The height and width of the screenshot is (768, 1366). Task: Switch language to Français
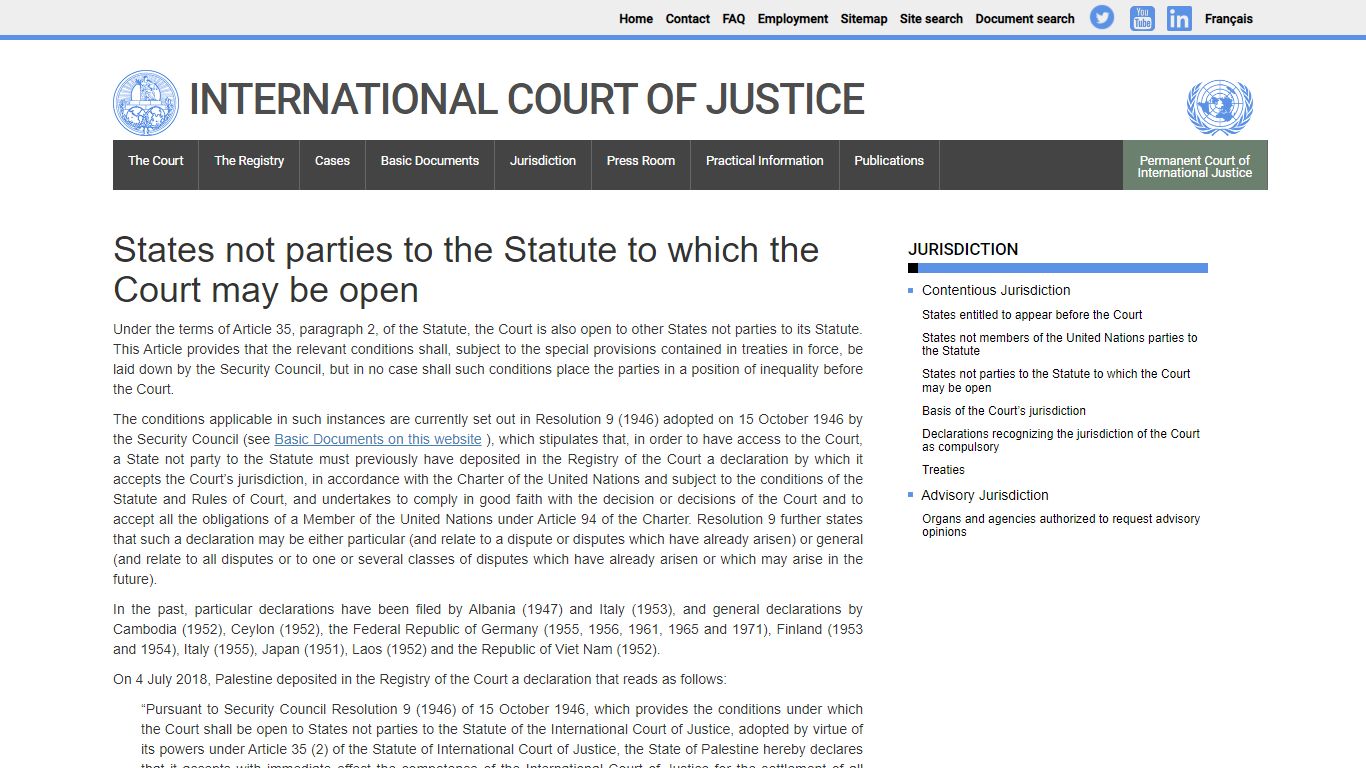tap(1229, 19)
